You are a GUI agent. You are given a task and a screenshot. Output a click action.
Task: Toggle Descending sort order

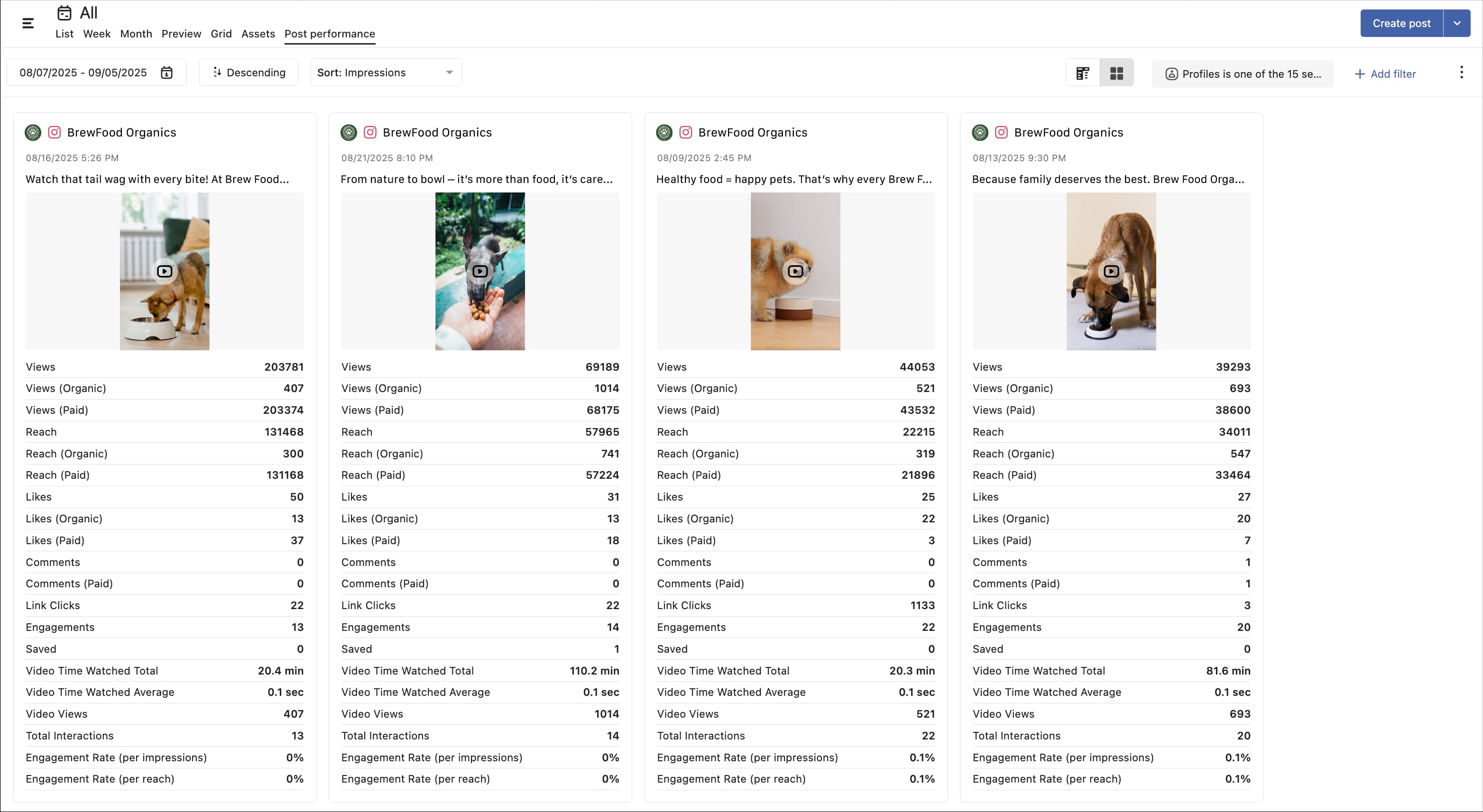[249, 73]
